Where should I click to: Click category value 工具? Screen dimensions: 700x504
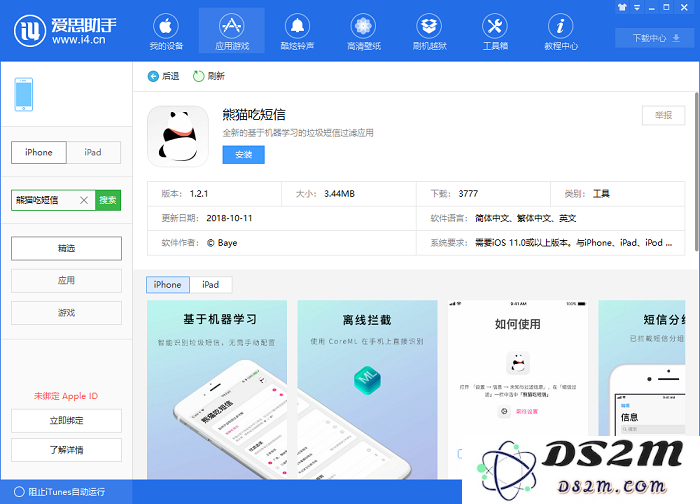[x=601, y=194]
